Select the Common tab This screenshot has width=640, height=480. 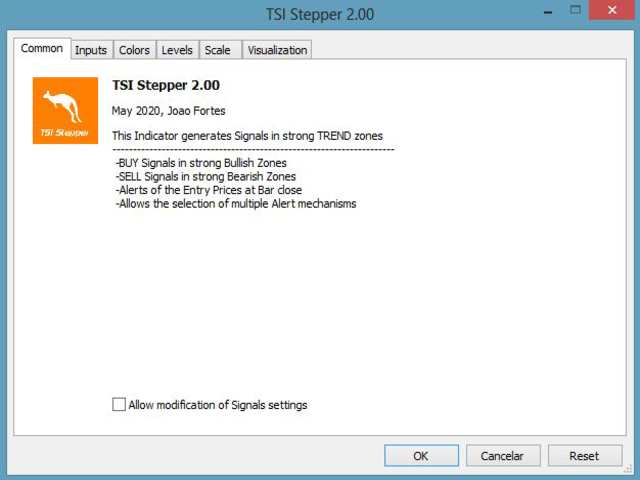(42, 49)
